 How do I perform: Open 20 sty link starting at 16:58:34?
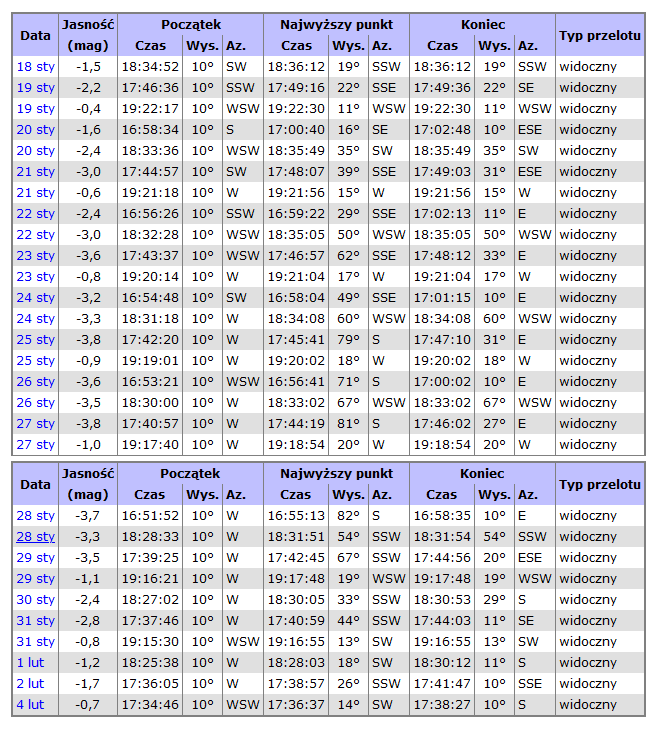[x=36, y=130]
